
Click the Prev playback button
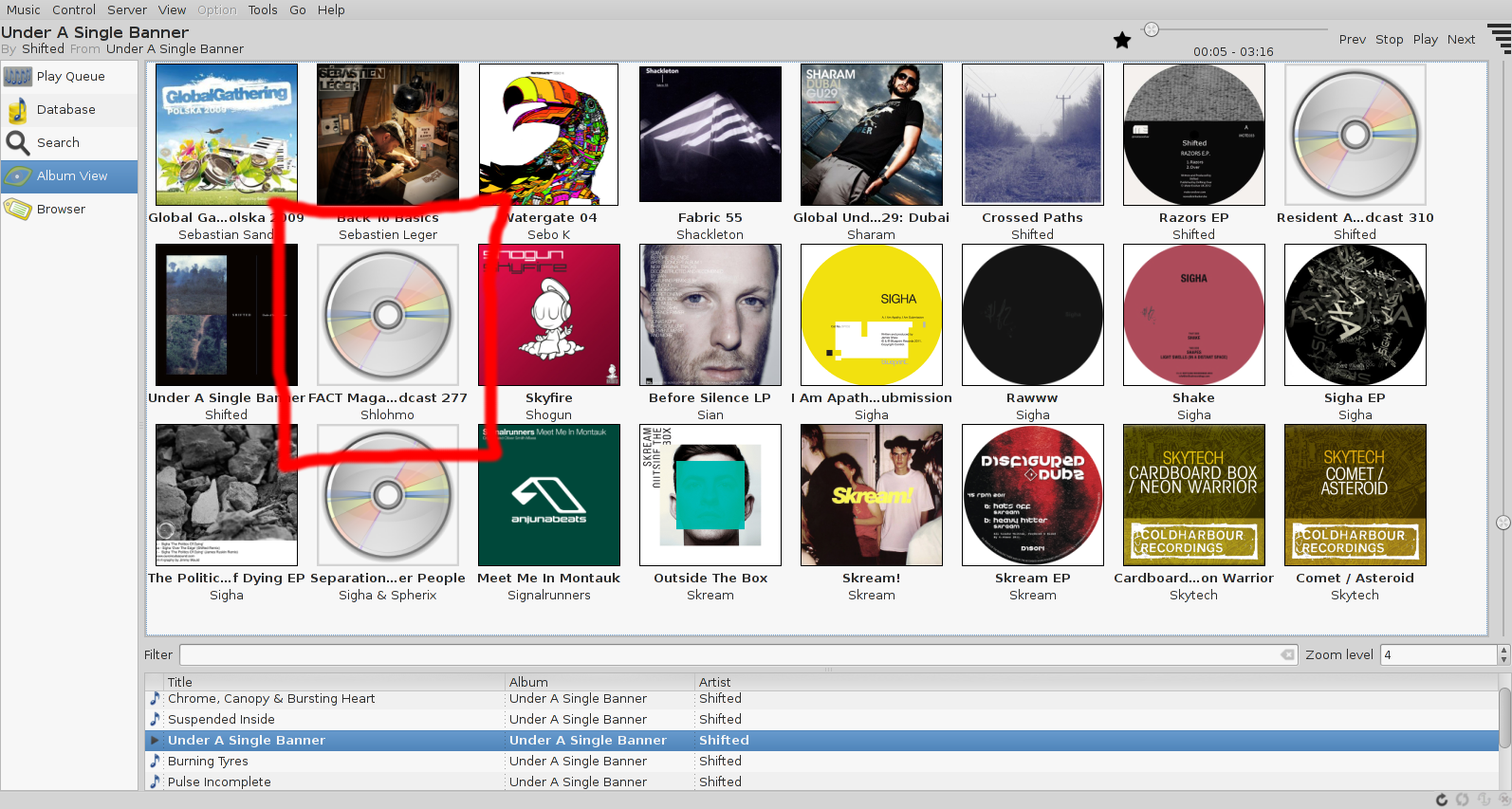1353,39
